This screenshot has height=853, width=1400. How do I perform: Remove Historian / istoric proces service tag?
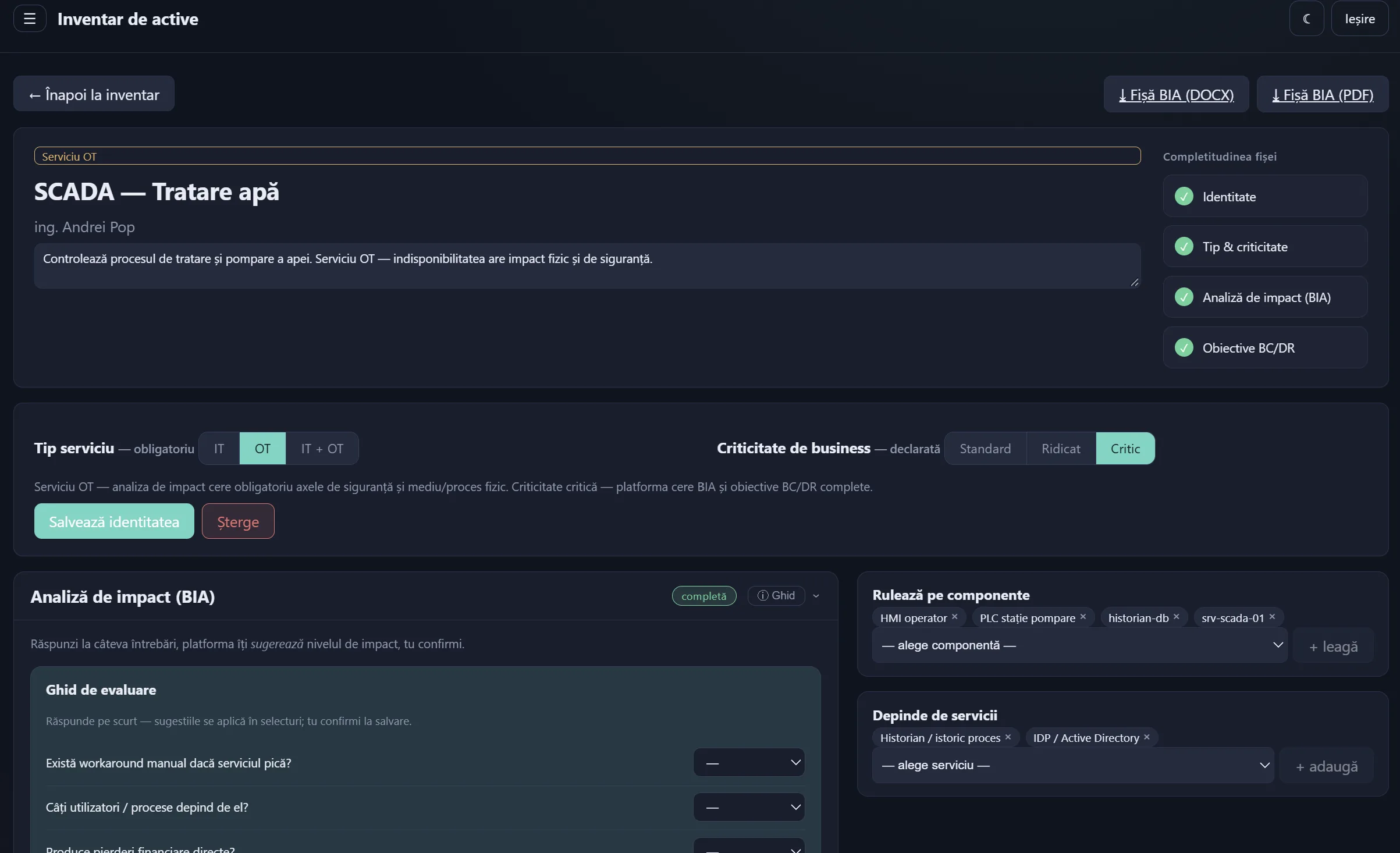tap(1008, 737)
